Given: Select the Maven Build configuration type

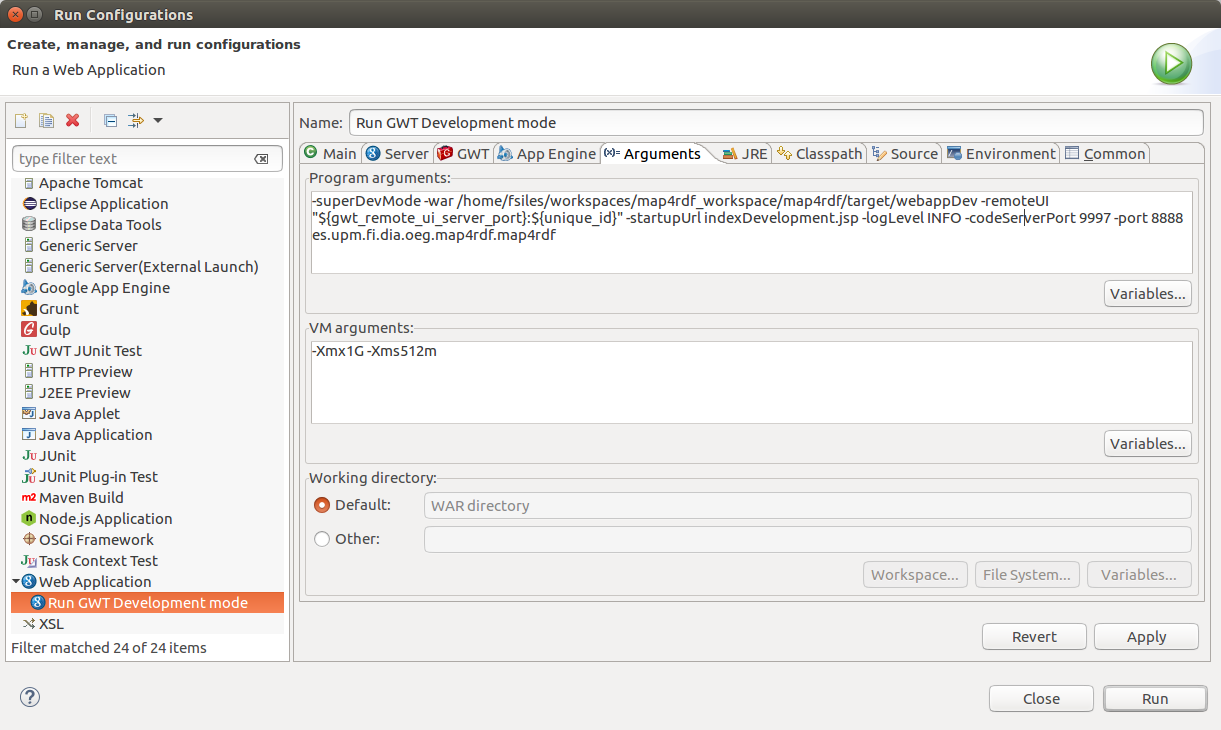Looking at the screenshot, I should coord(80,498).
